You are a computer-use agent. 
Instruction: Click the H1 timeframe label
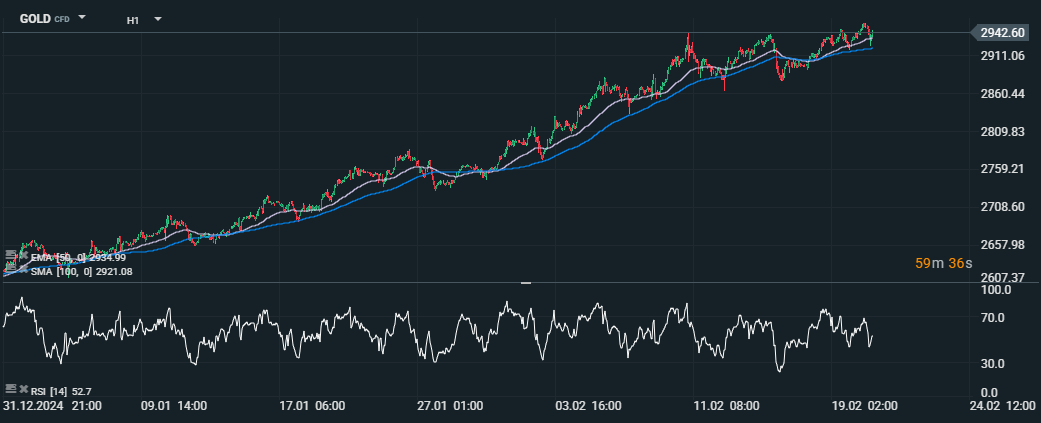(x=133, y=20)
